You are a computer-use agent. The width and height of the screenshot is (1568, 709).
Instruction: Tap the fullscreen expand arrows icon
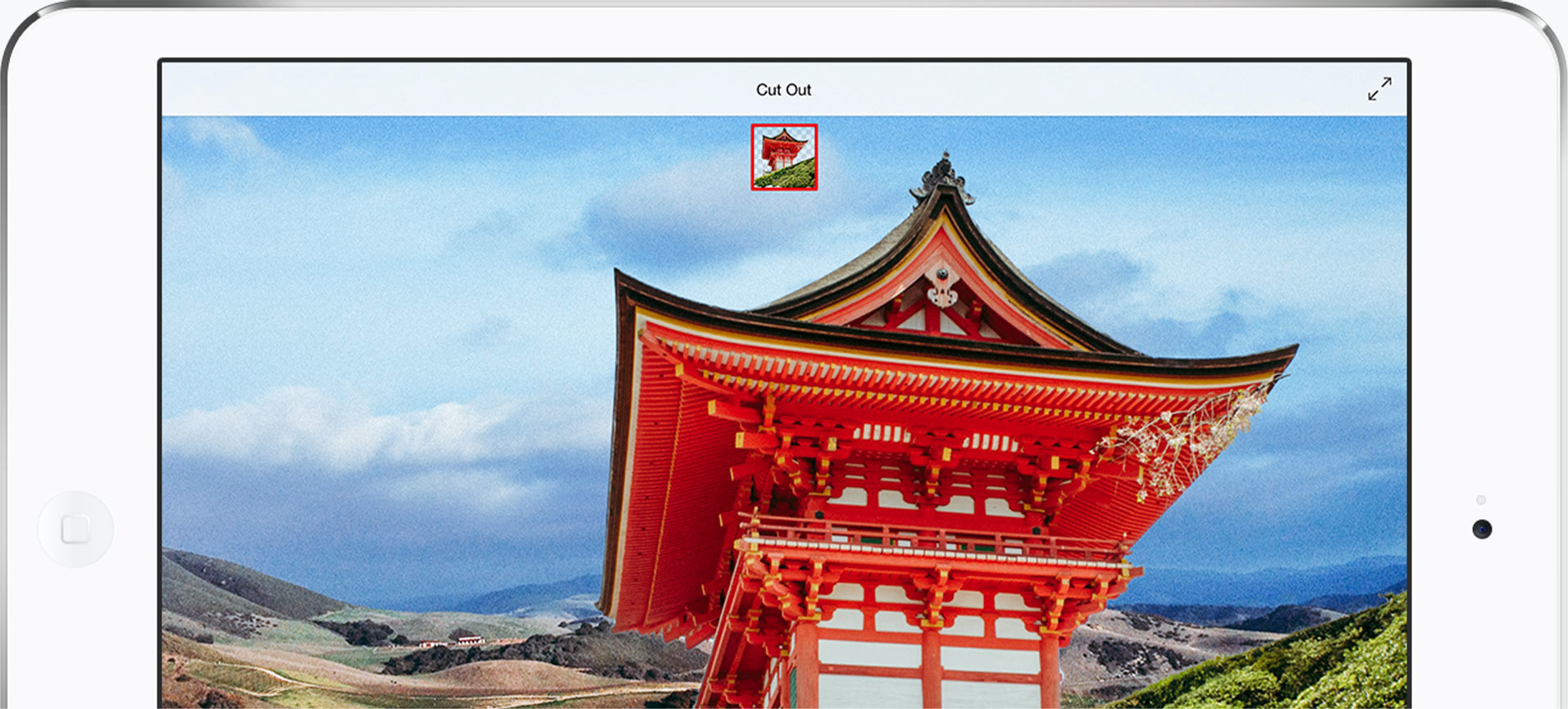click(x=1379, y=89)
